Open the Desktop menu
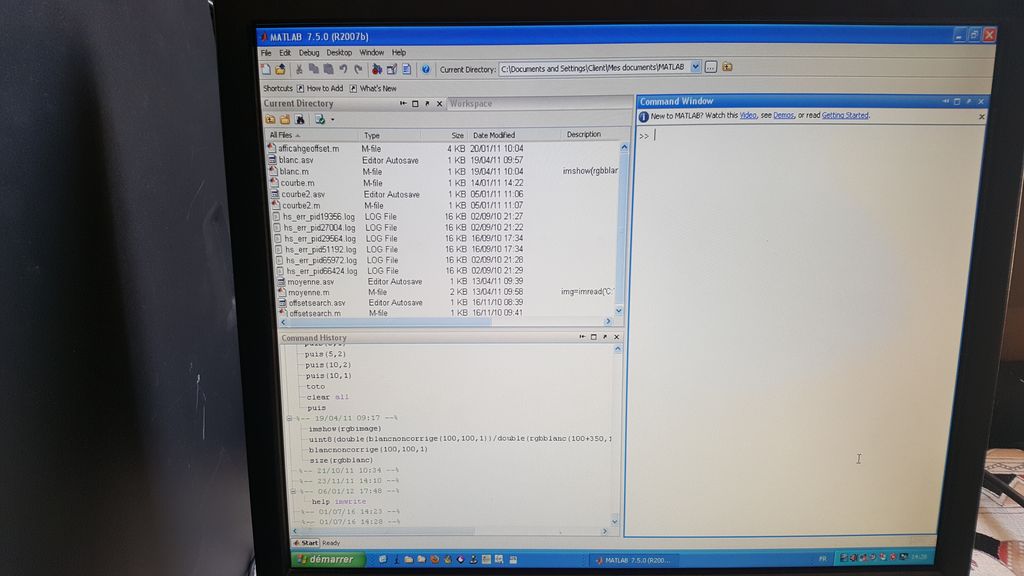The width and height of the screenshot is (1024, 576). [339, 53]
